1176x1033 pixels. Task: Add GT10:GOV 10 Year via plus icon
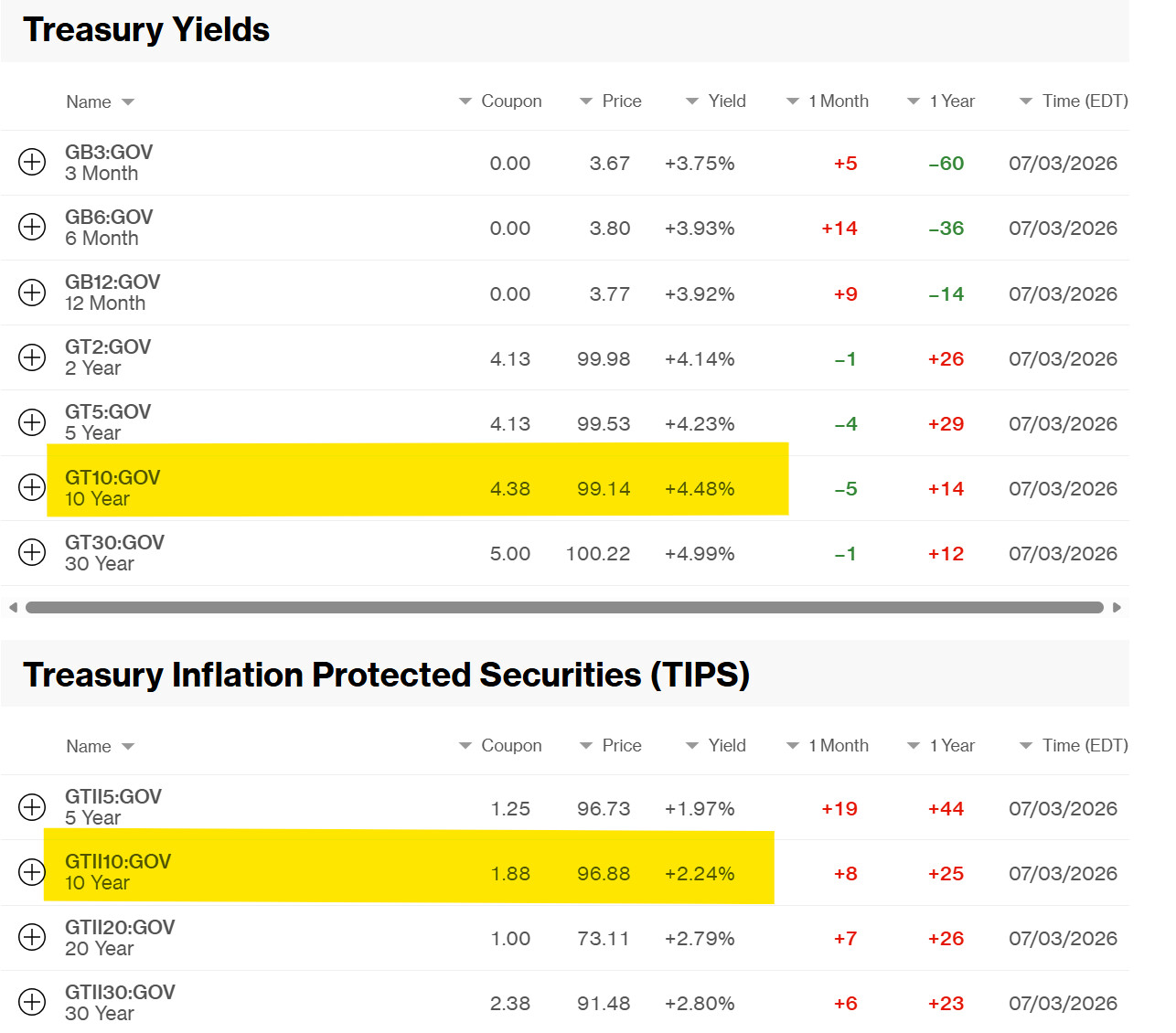click(32, 487)
